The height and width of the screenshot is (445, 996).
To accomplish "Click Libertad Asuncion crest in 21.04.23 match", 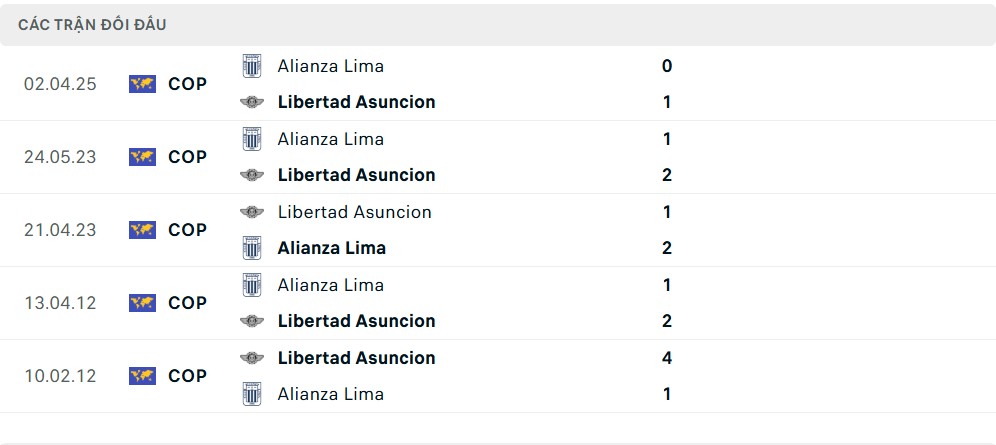I will point(252,212).
